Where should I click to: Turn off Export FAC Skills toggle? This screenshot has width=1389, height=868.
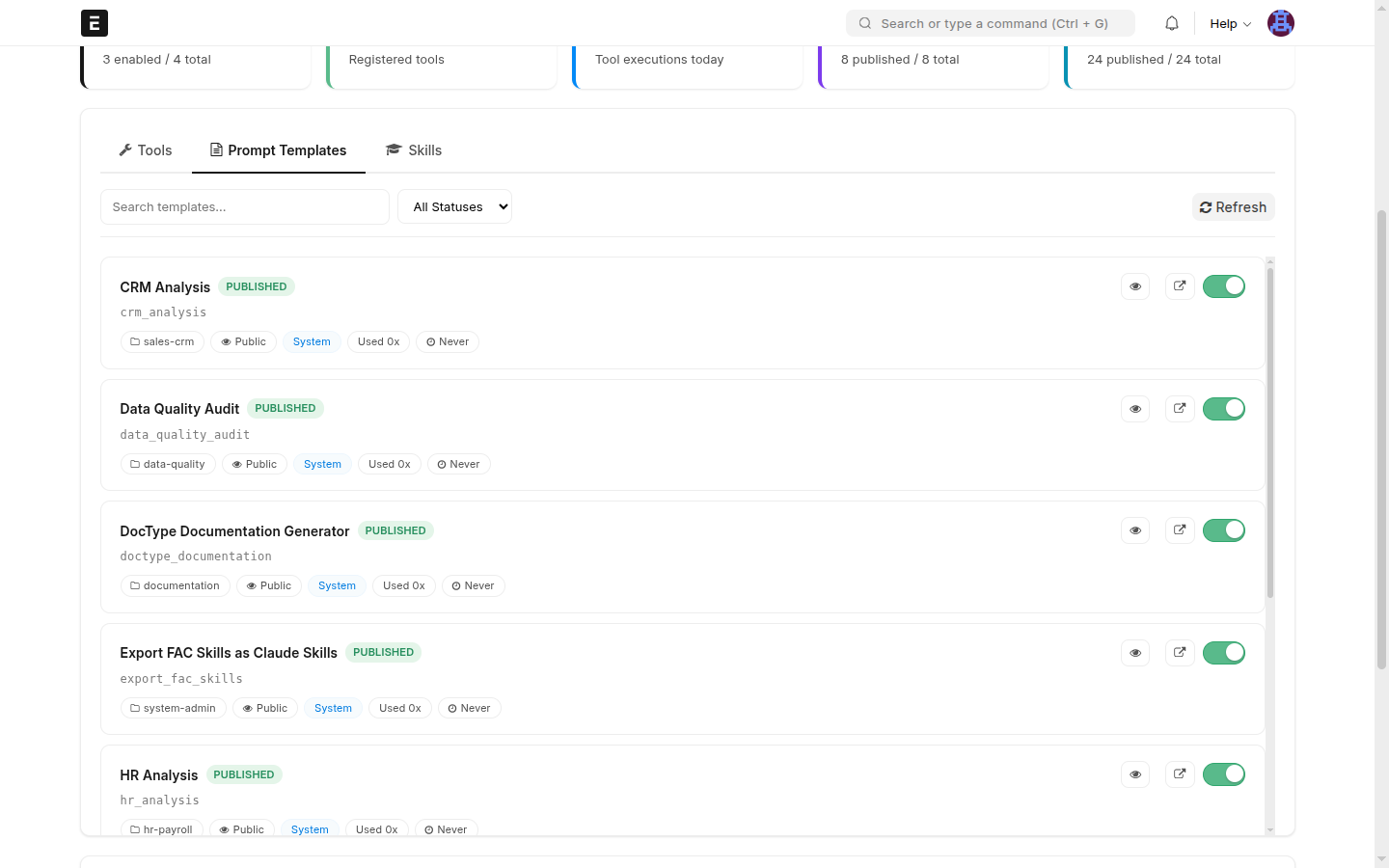coord(1224,653)
